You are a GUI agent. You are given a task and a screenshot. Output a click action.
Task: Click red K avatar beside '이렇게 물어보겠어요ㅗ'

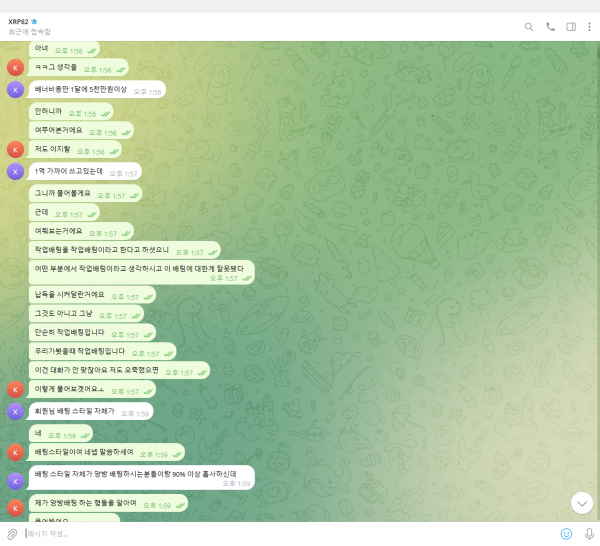[x=14, y=389]
